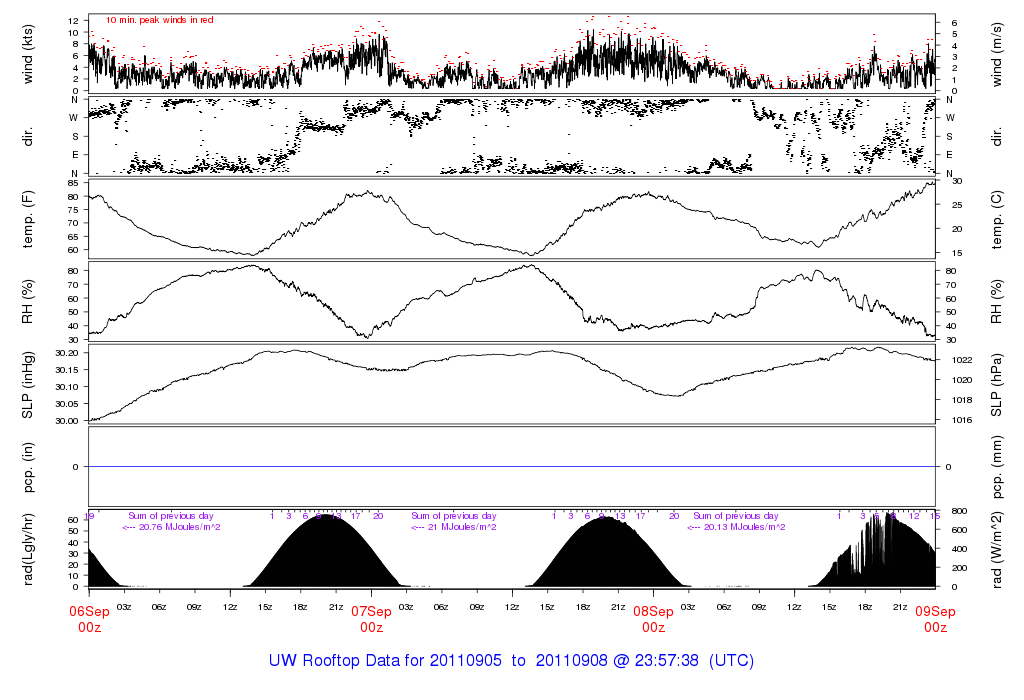Viewport: 1024px width, 700px height.
Task: Select the 'SLP (inHg)' axis label
Action: tap(27, 385)
